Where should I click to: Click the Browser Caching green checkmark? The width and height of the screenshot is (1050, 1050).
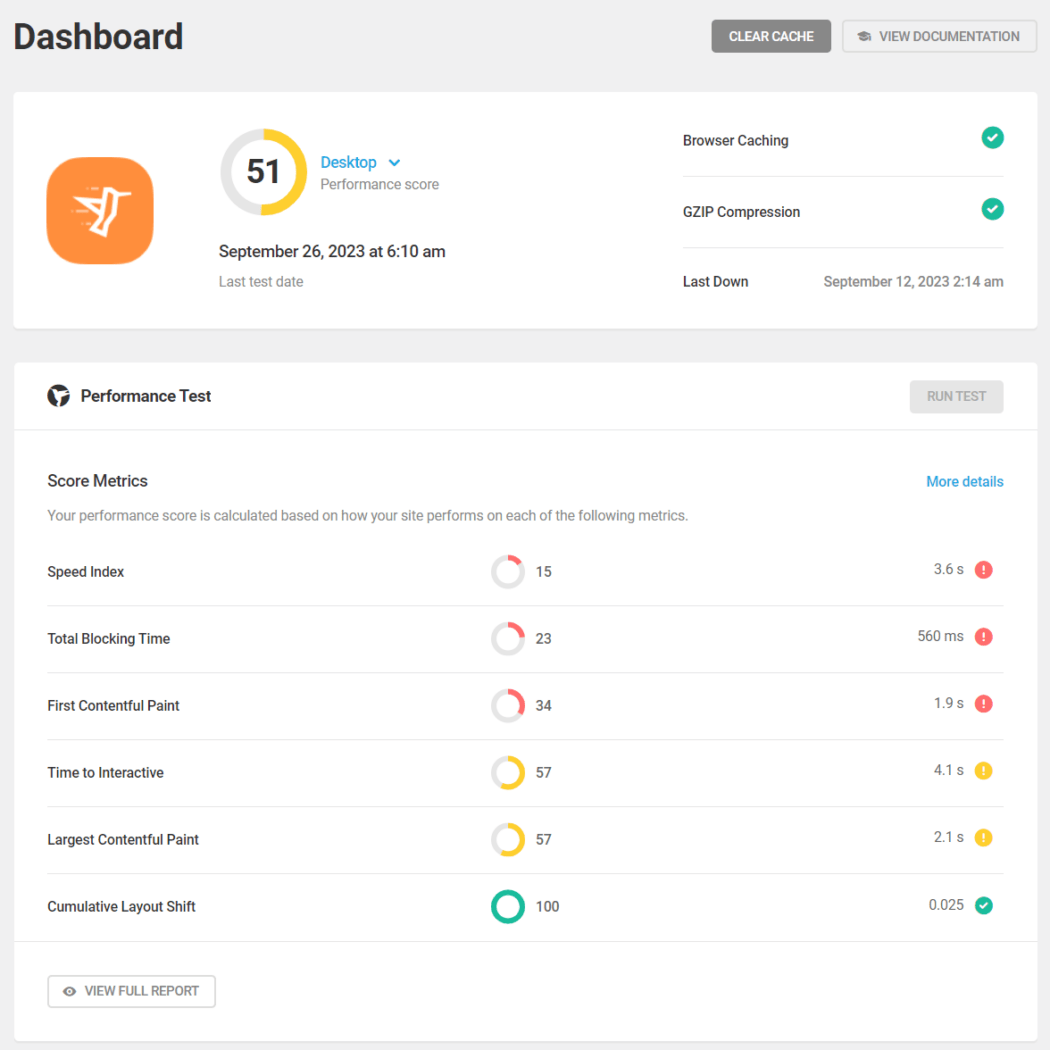(x=992, y=138)
